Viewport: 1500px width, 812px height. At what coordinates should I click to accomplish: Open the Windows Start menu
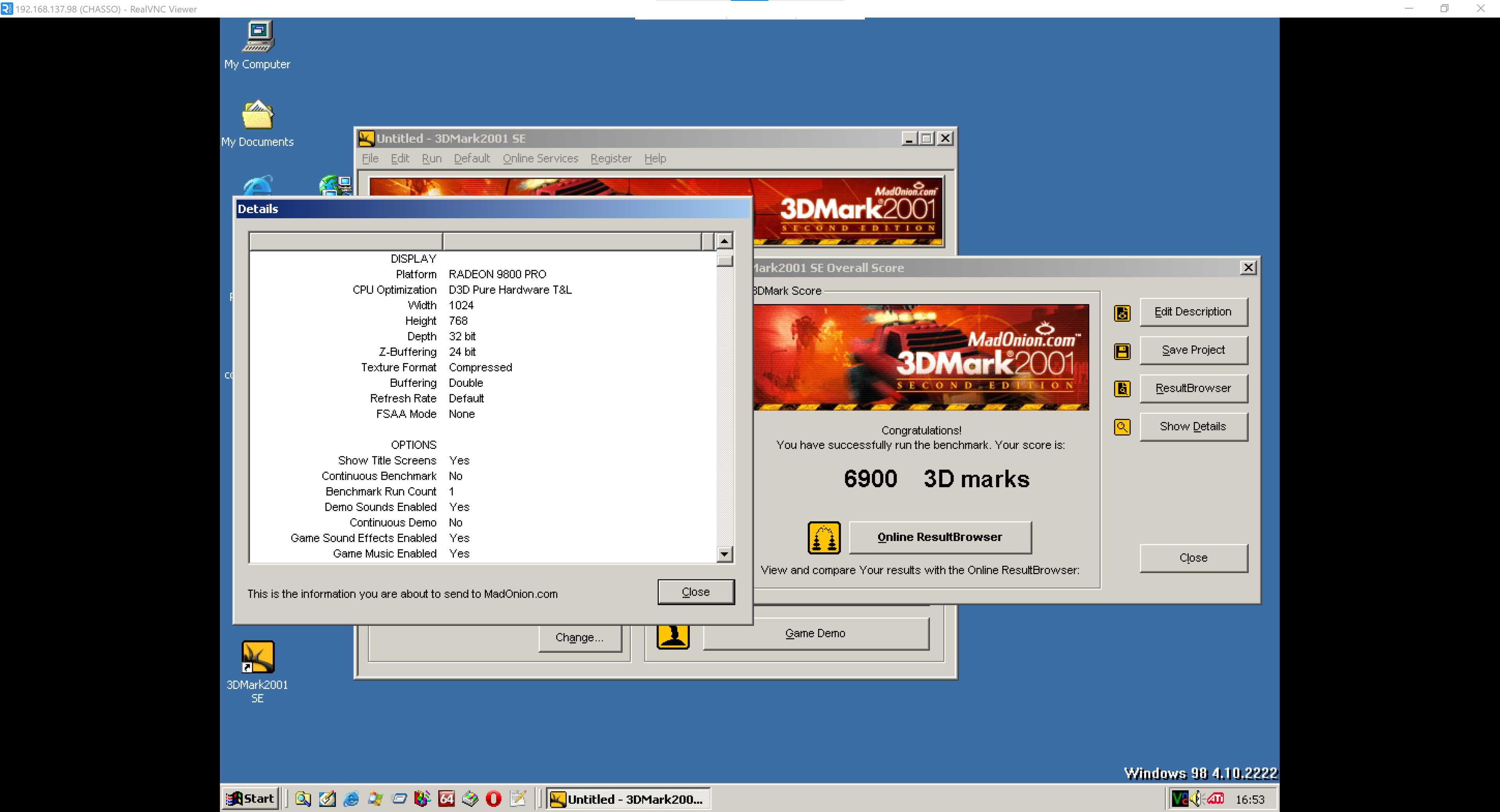tap(250, 799)
